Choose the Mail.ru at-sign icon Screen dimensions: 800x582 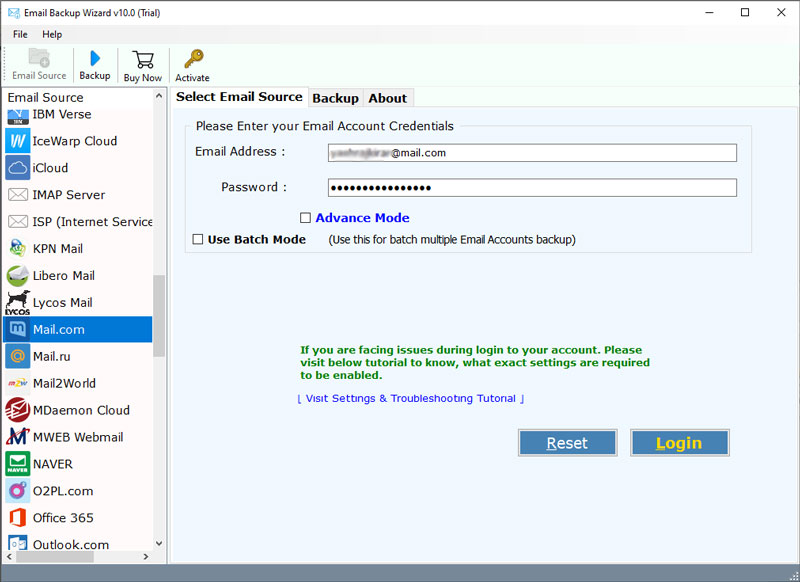pyautogui.click(x=18, y=356)
